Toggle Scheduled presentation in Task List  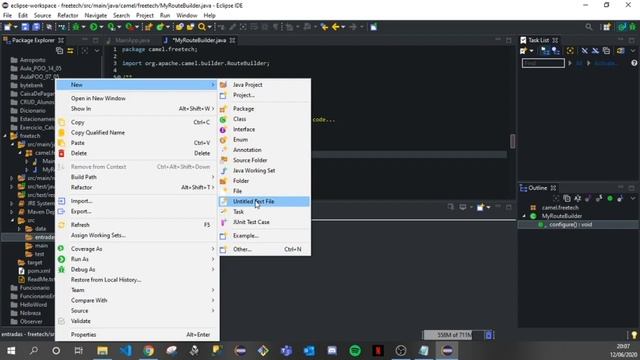click(556, 51)
